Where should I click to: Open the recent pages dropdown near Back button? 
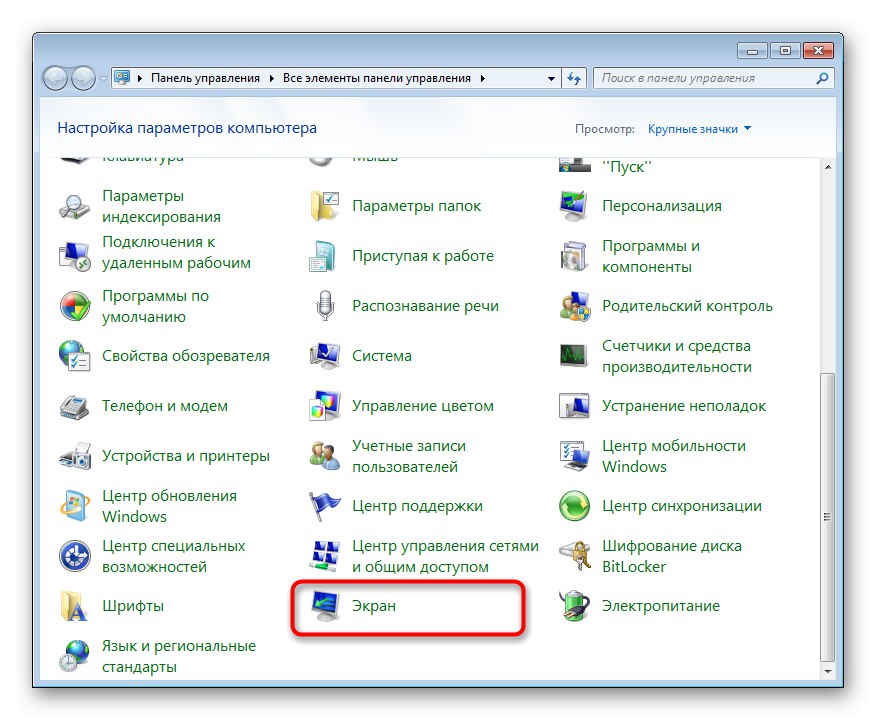[103, 78]
